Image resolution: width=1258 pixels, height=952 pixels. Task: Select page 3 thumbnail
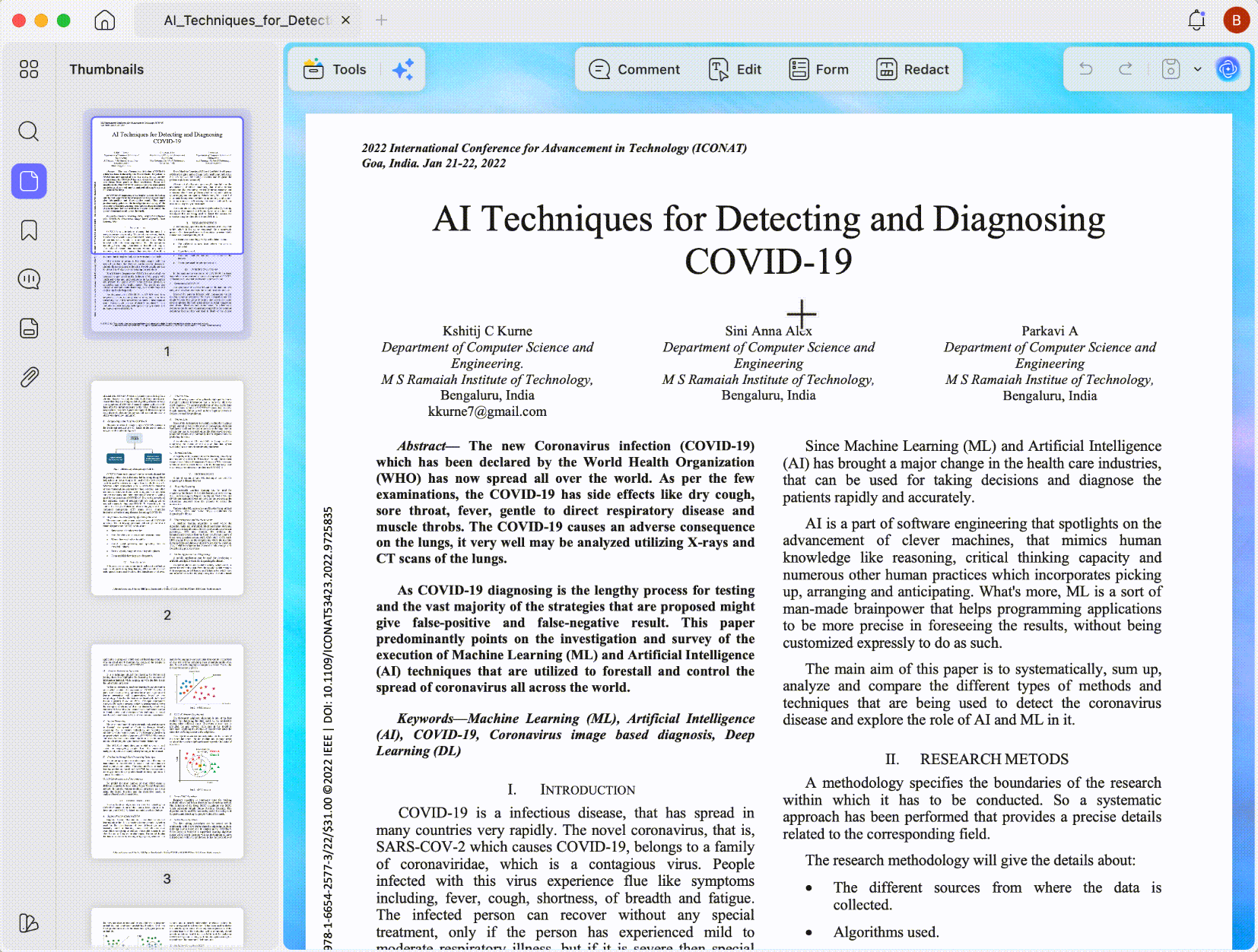[x=167, y=751]
